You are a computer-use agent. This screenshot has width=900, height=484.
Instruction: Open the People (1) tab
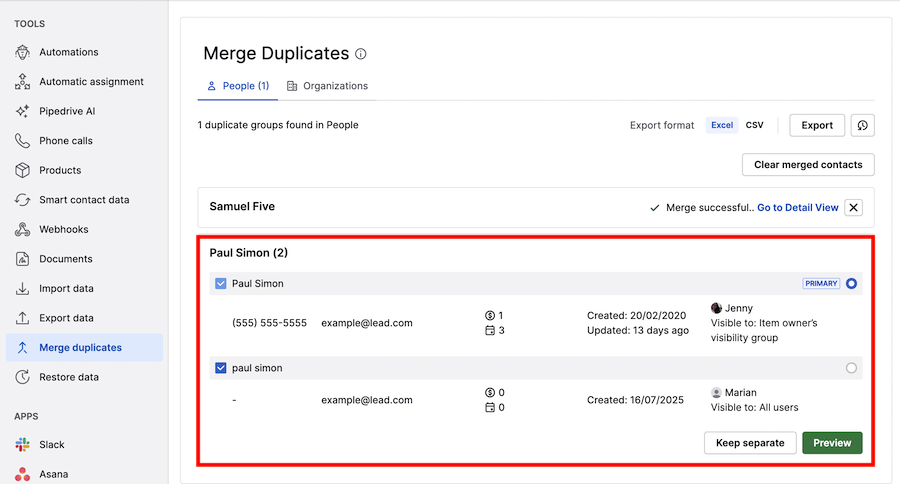[238, 86]
